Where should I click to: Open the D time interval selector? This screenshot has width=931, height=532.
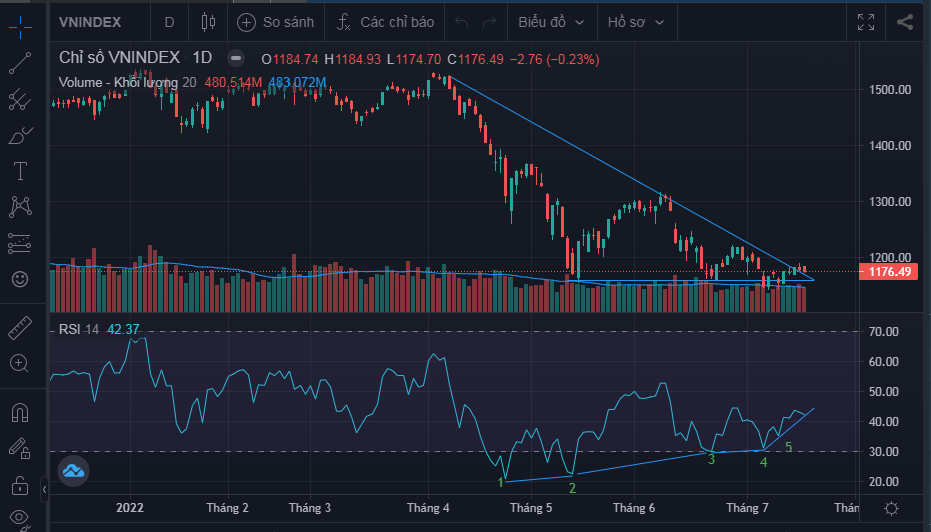pyautogui.click(x=169, y=21)
